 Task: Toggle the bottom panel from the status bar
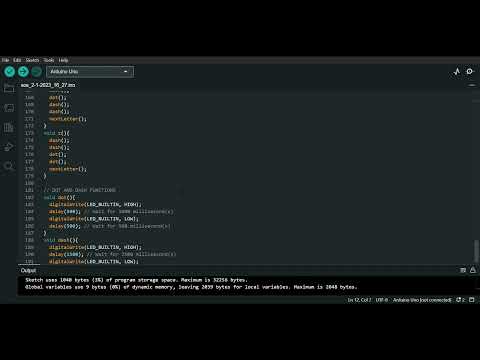click(x=472, y=300)
